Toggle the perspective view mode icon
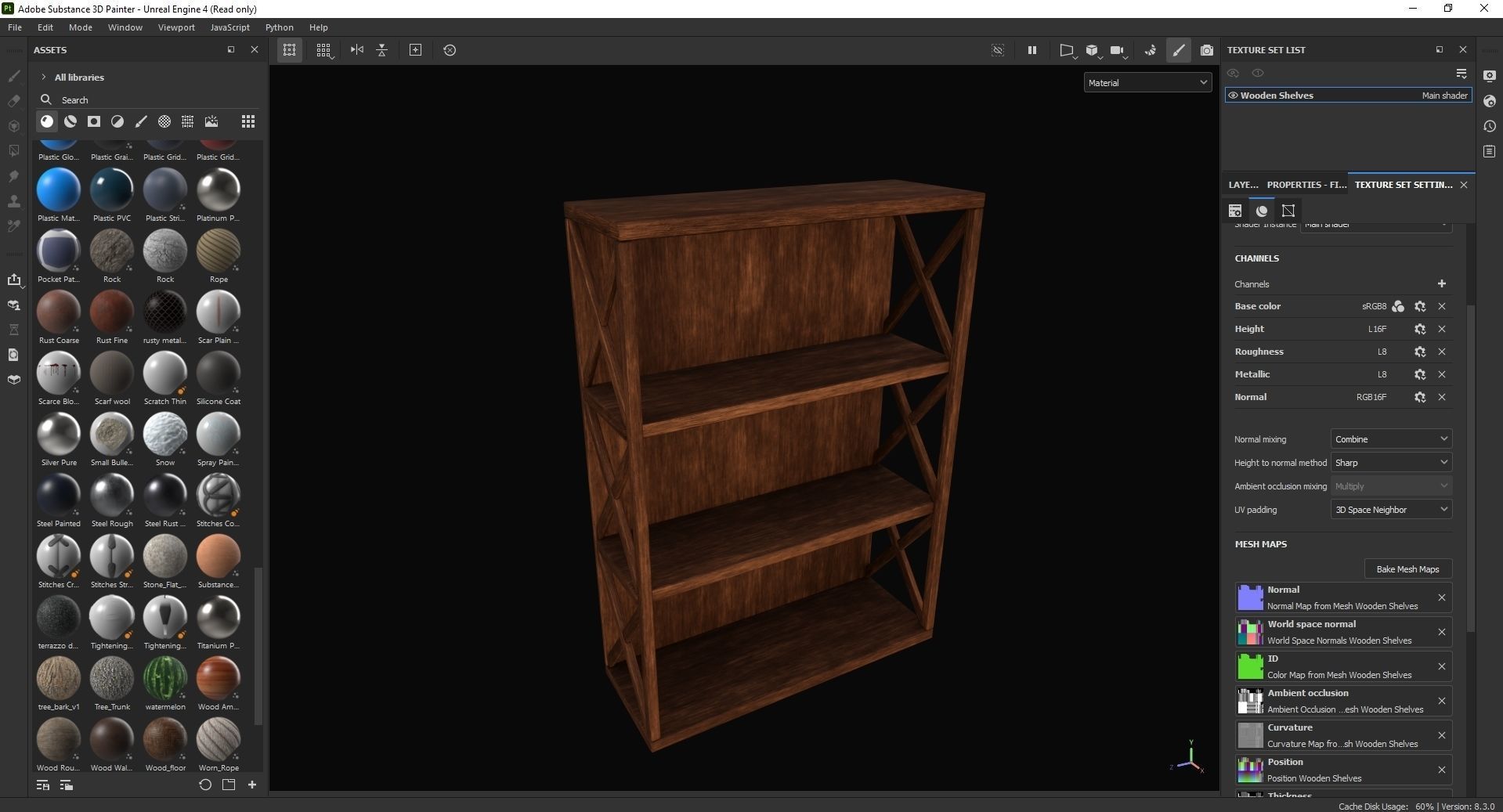The height and width of the screenshot is (812, 1503). click(x=1067, y=50)
